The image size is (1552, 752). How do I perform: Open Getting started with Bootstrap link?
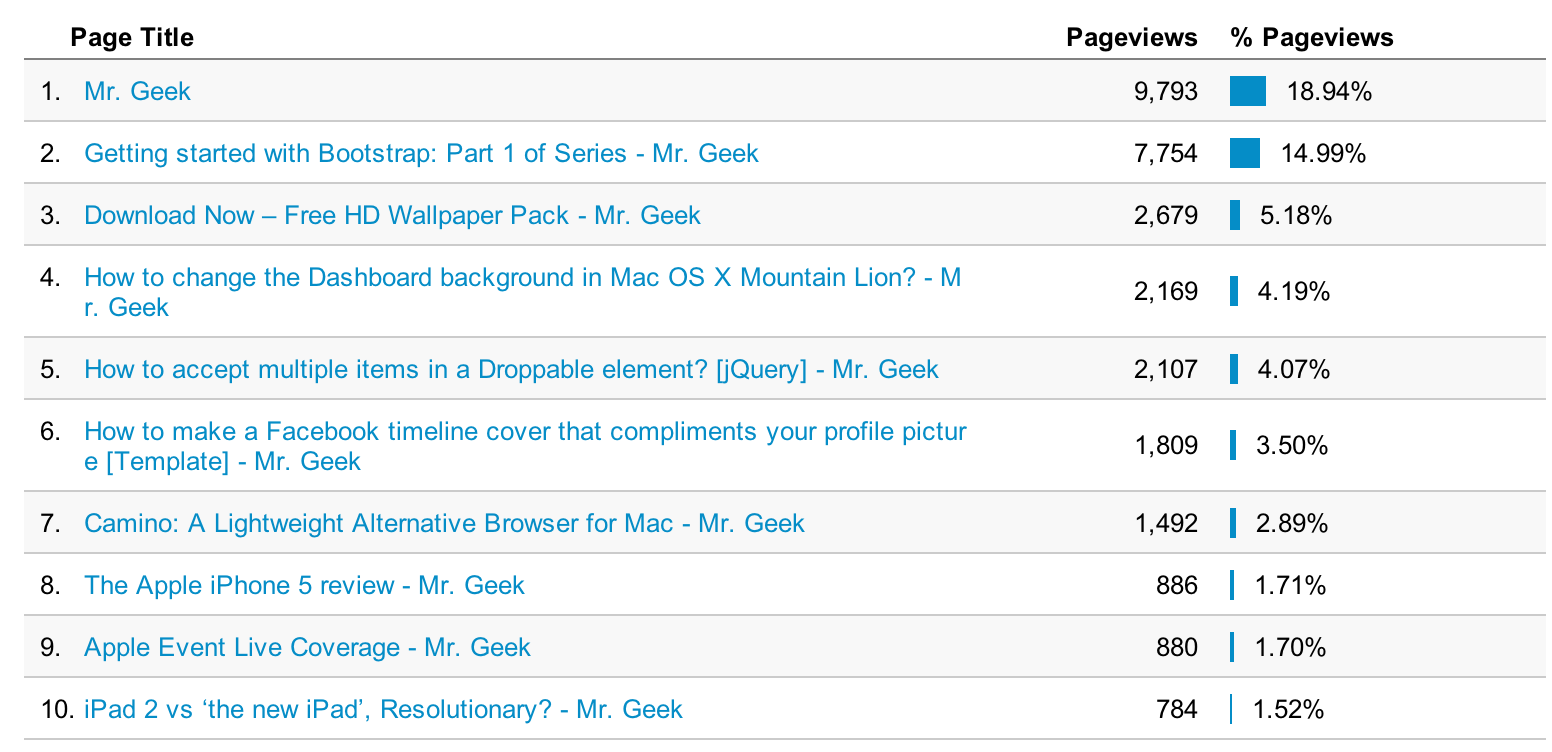point(421,153)
